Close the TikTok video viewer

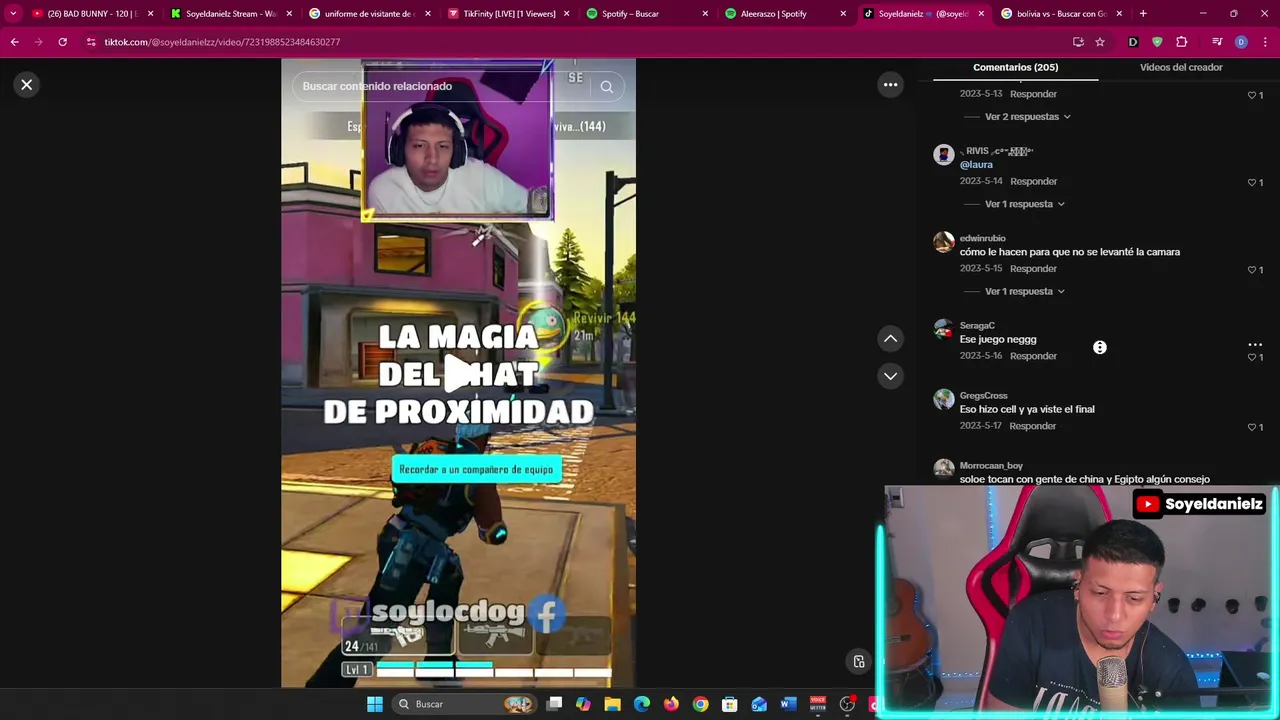27,85
